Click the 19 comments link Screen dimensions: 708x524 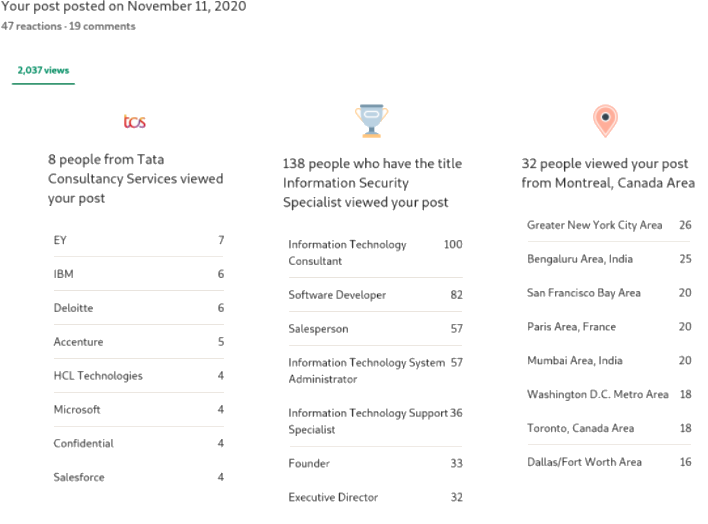(102, 26)
